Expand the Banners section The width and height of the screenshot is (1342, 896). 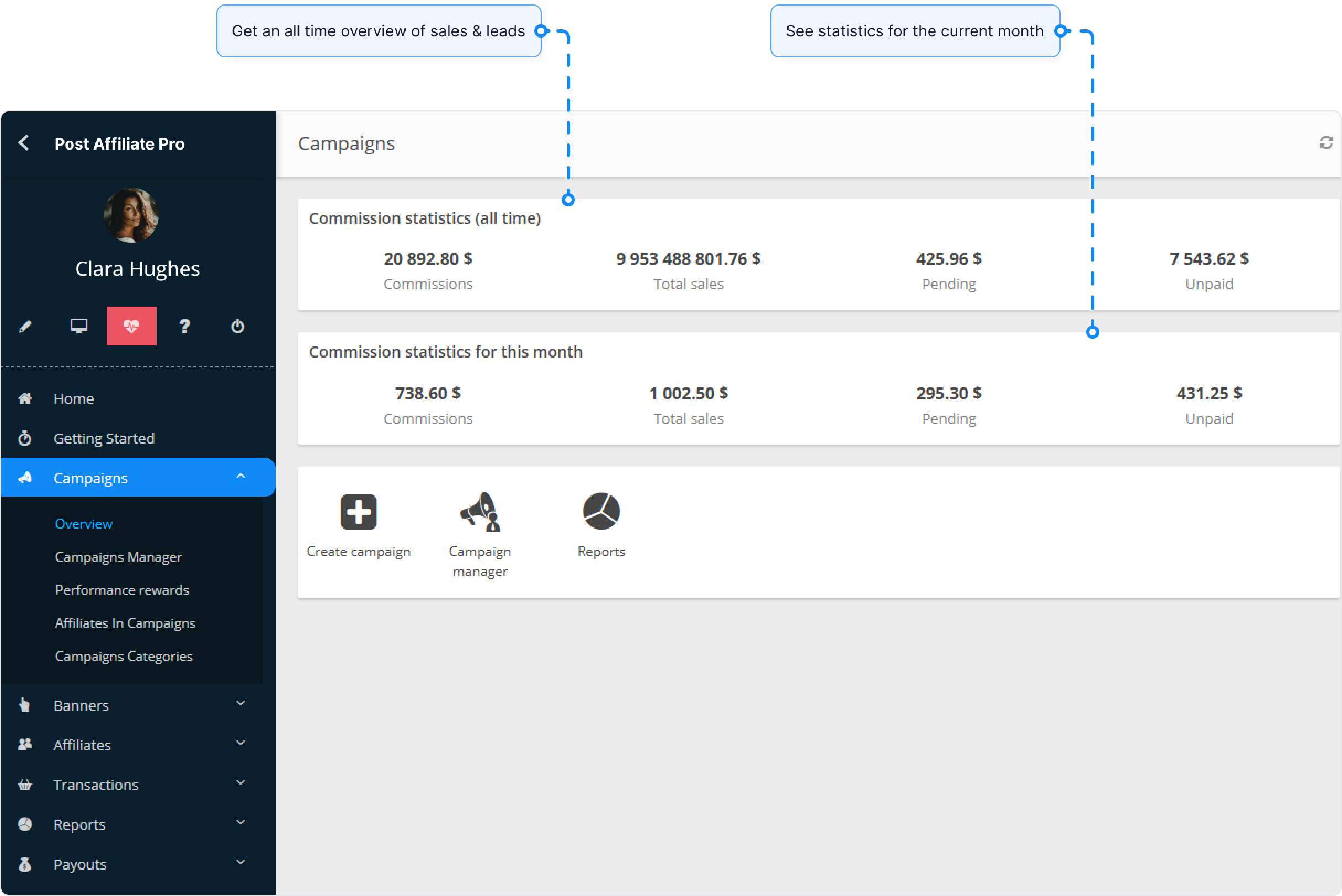pyautogui.click(x=241, y=704)
